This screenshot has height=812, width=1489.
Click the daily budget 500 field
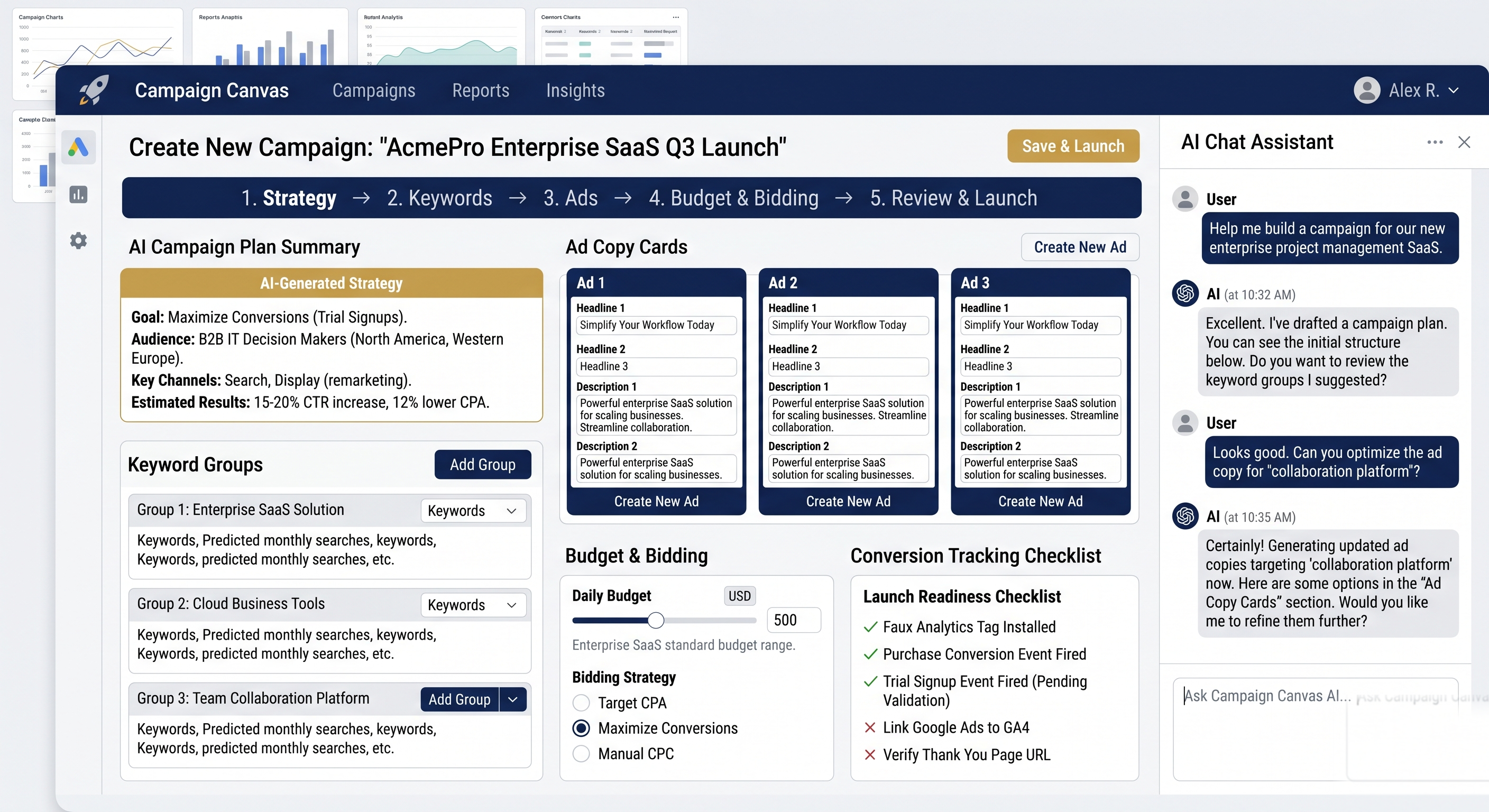click(x=794, y=620)
